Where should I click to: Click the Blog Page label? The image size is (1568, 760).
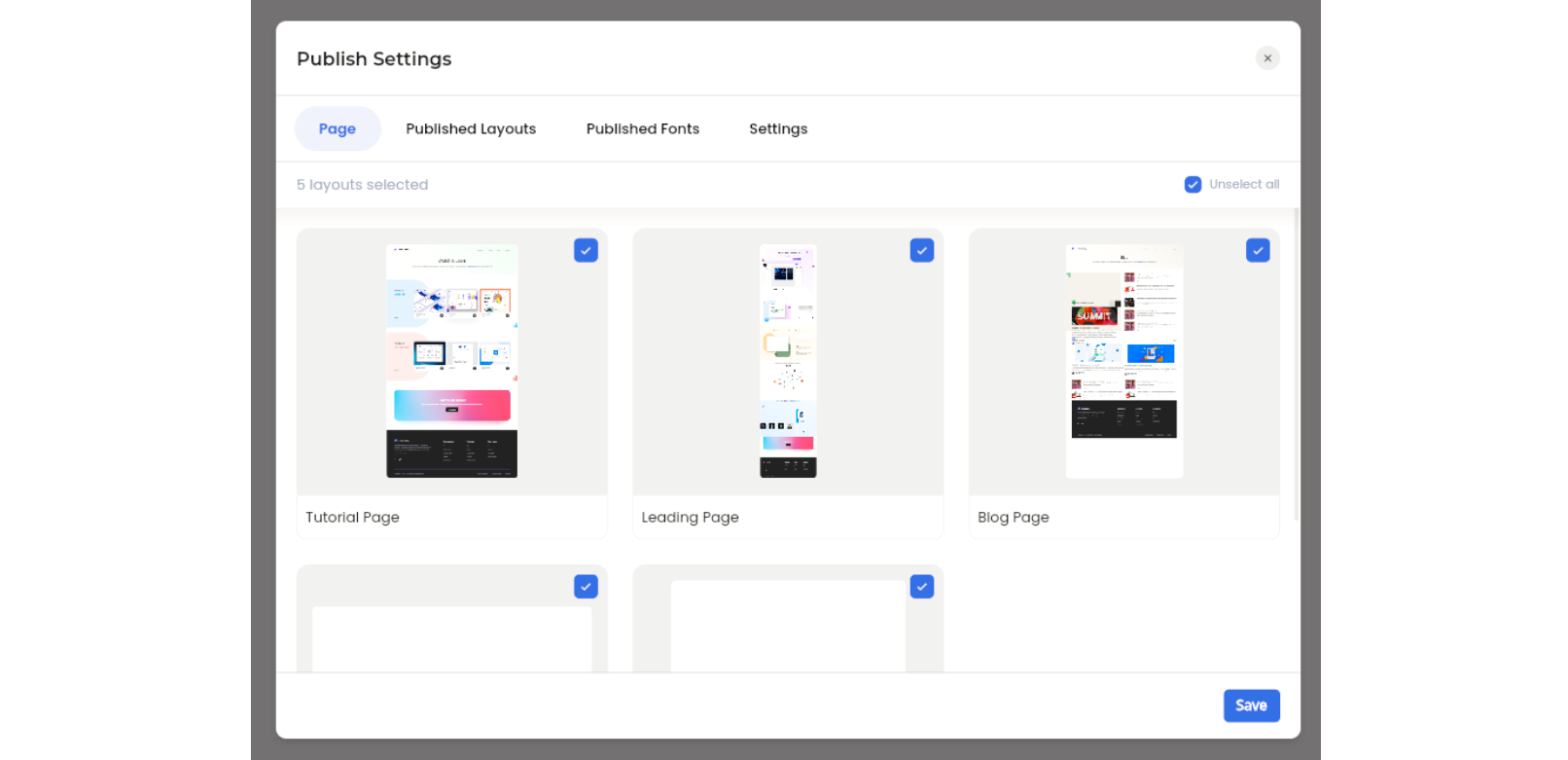pyautogui.click(x=1014, y=518)
